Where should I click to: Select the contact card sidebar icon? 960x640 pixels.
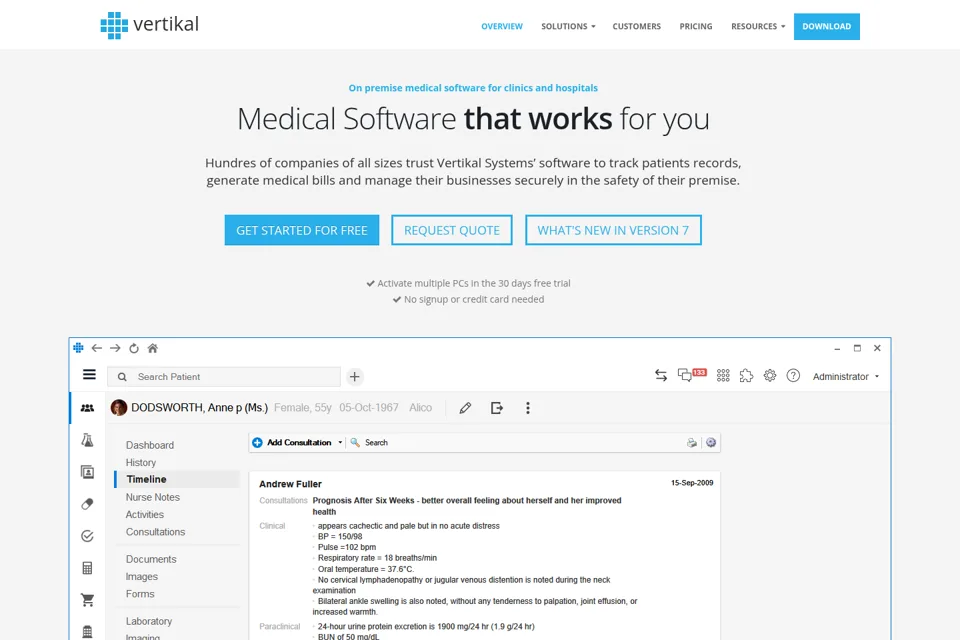88,472
